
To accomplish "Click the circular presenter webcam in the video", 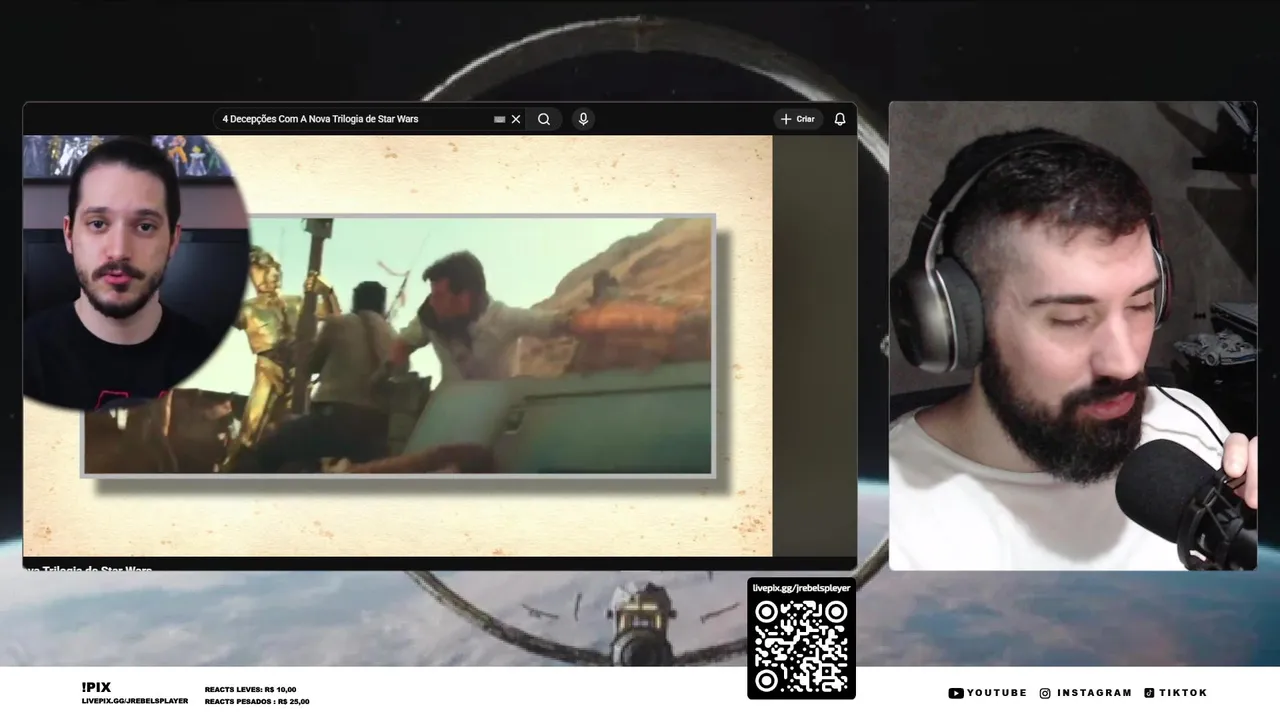I will pos(135,272).
